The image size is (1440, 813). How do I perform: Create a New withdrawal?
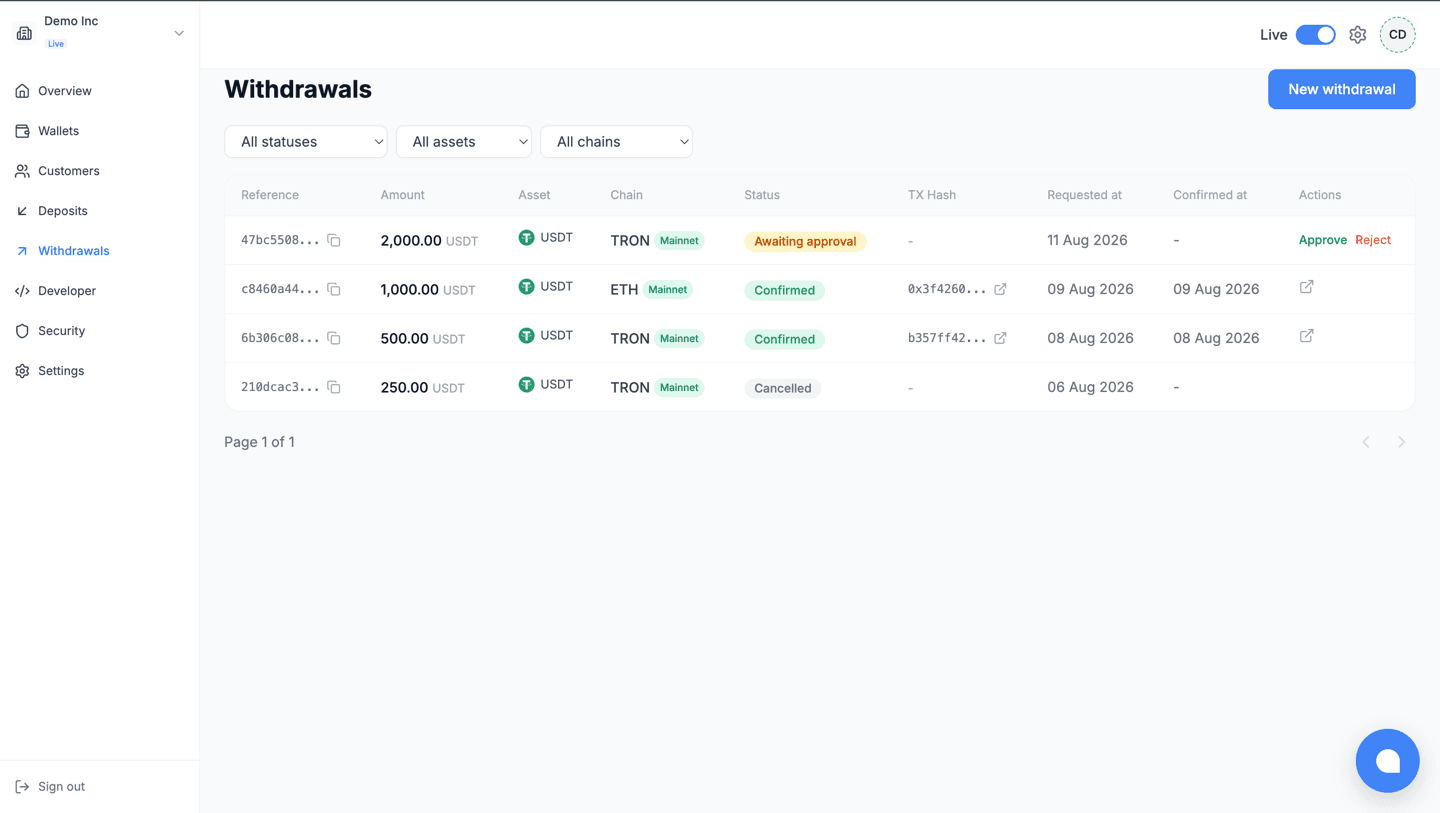(1341, 89)
